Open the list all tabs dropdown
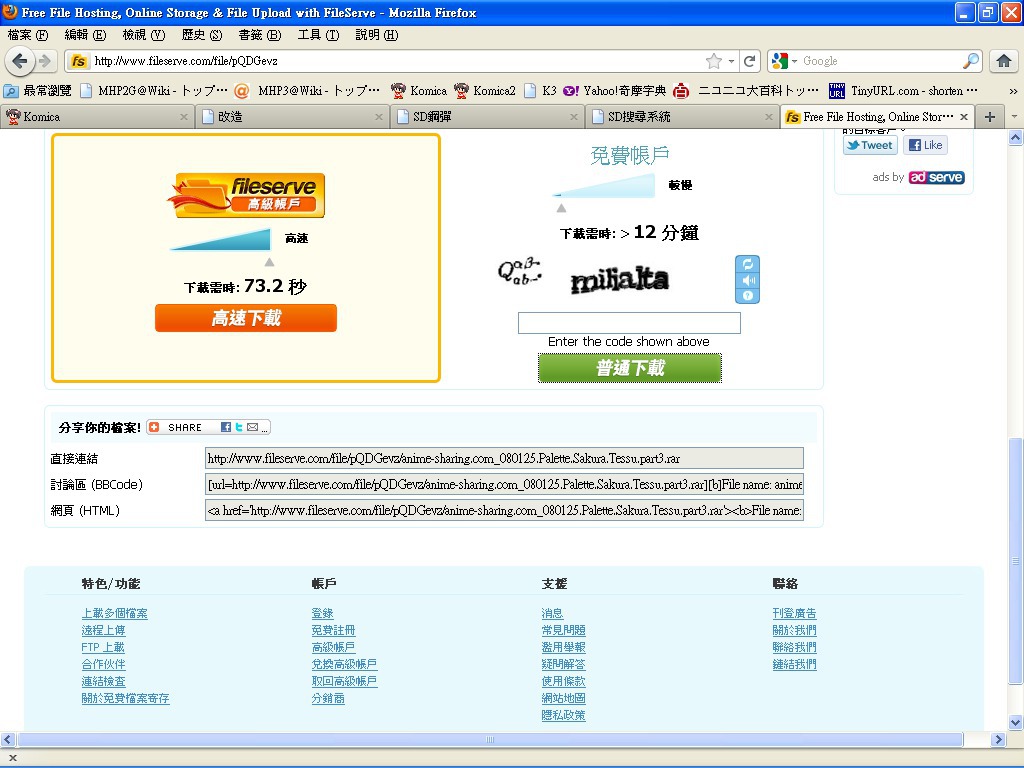 [x=1014, y=117]
